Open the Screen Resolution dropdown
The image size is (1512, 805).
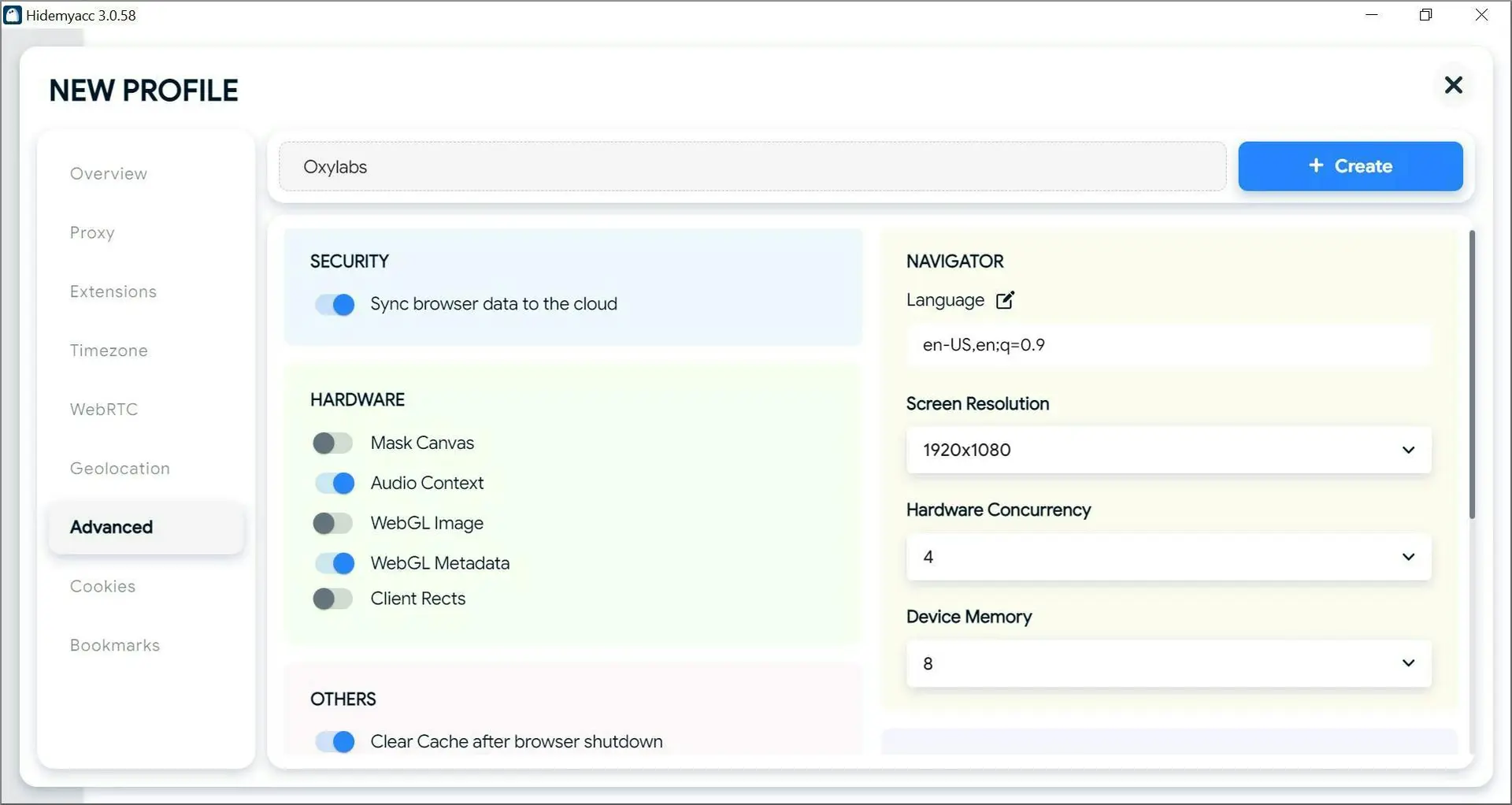[1168, 450]
